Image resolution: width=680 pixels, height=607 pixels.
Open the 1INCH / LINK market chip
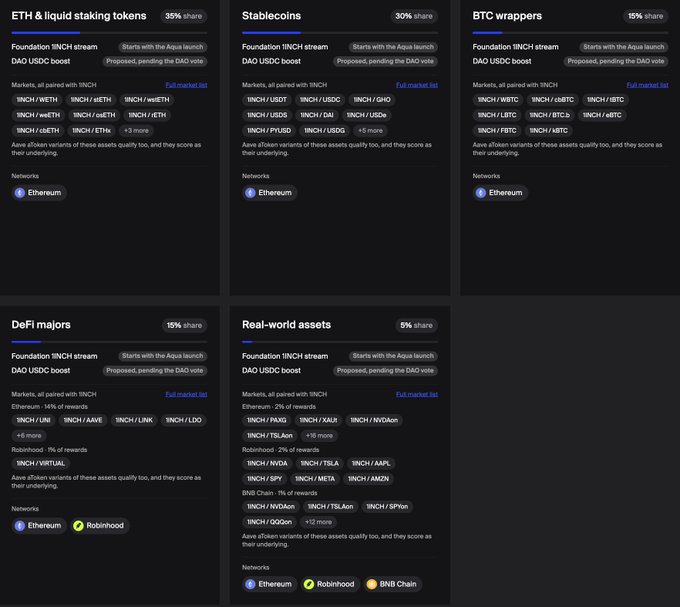tap(134, 420)
